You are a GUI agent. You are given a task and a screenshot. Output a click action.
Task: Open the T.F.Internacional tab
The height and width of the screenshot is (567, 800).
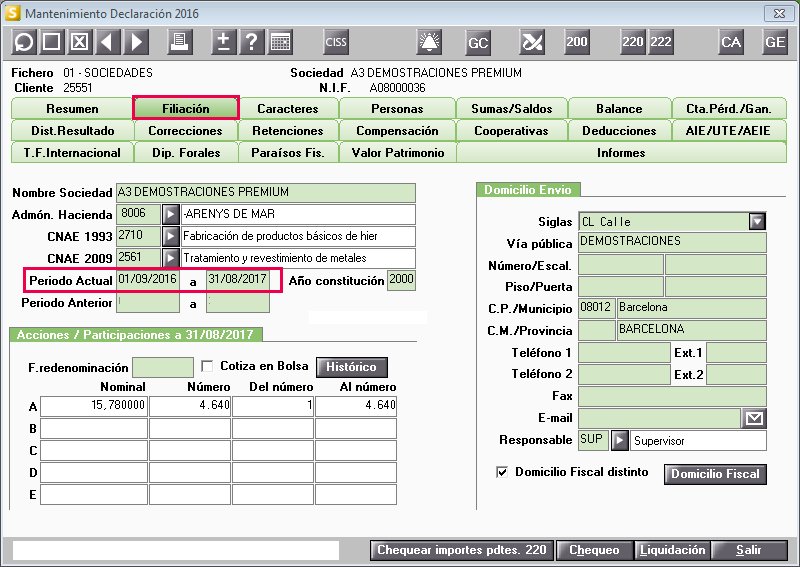[72, 153]
